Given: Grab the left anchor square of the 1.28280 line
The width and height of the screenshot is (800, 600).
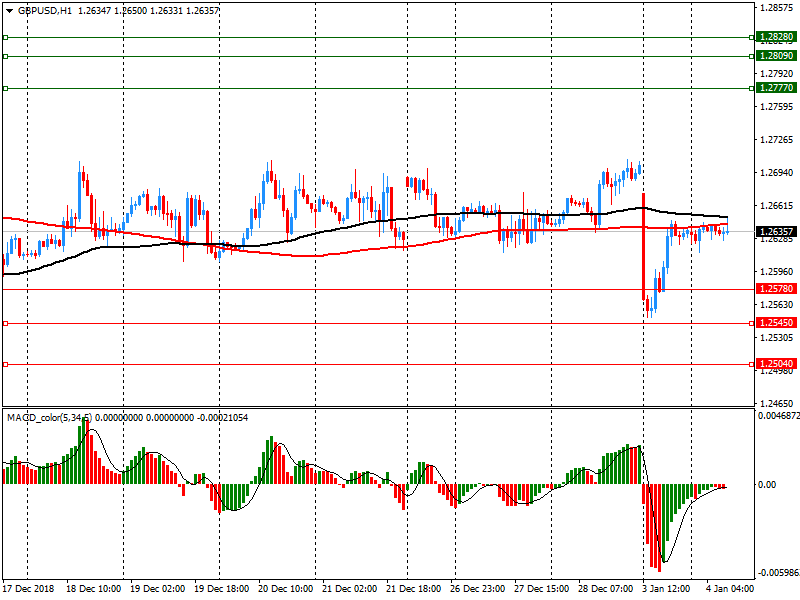Looking at the screenshot, I should point(5,37).
